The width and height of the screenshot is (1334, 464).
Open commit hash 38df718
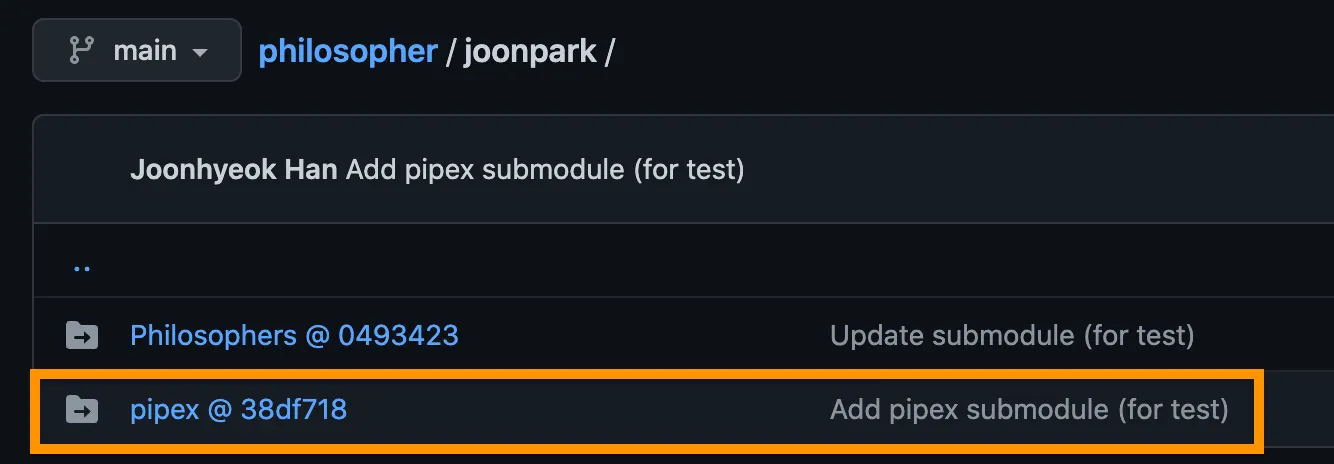[294, 409]
